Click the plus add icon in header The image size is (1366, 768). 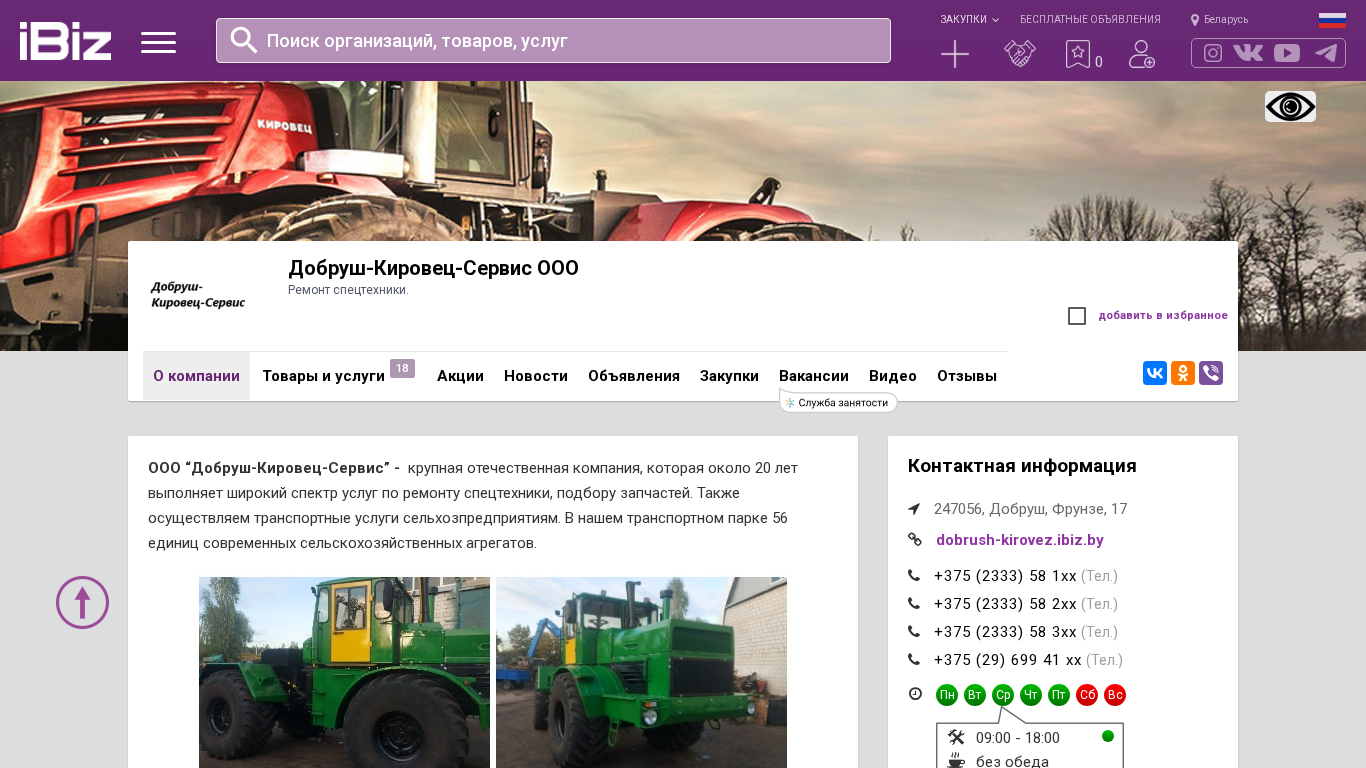(x=955, y=54)
